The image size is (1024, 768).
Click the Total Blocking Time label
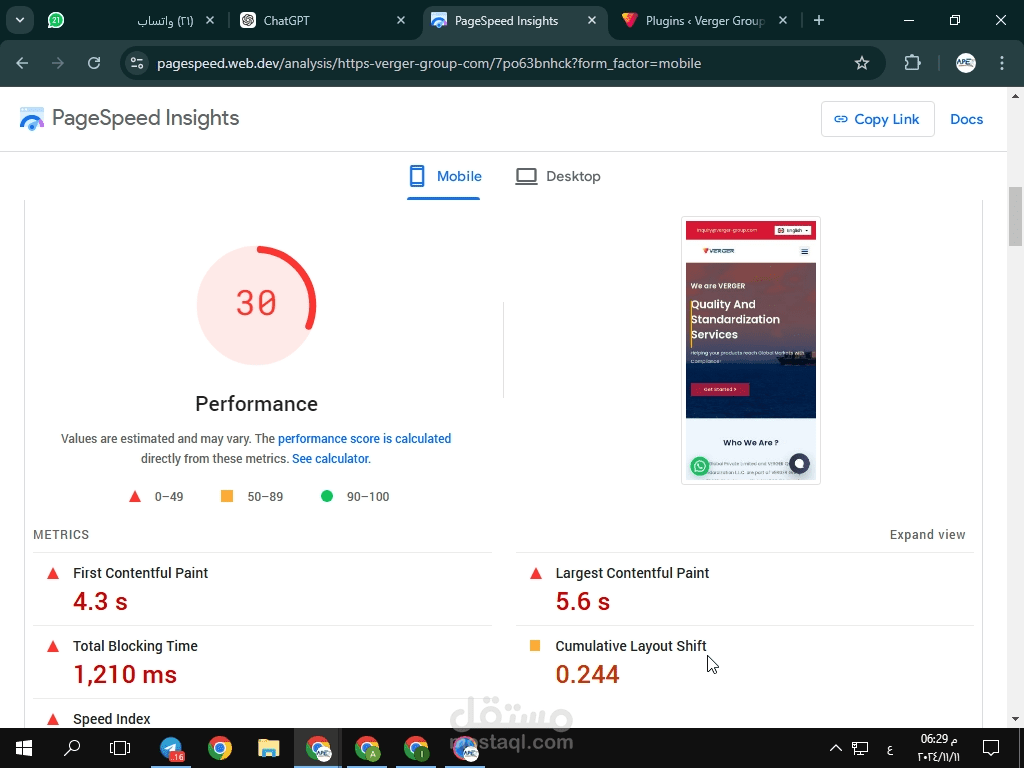coord(135,646)
